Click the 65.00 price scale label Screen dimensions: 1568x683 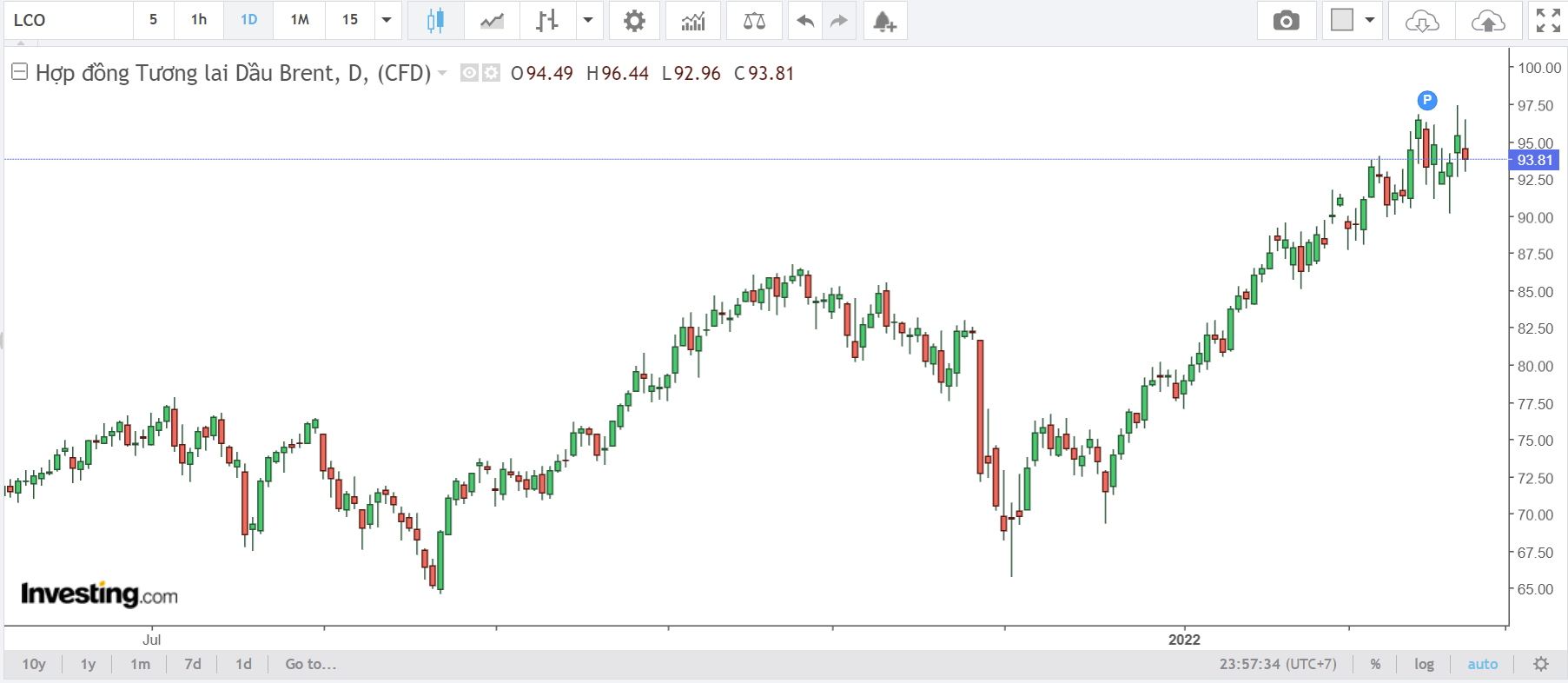tap(1535, 589)
